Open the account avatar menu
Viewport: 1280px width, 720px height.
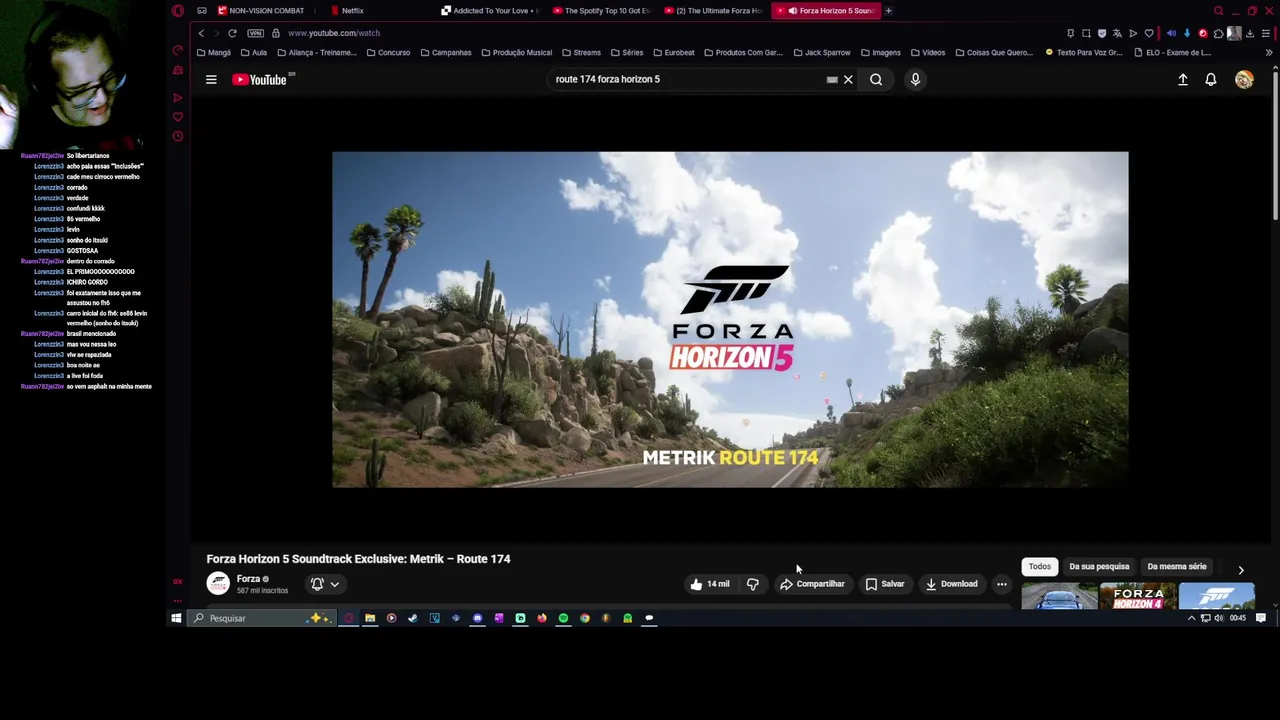[1244, 79]
